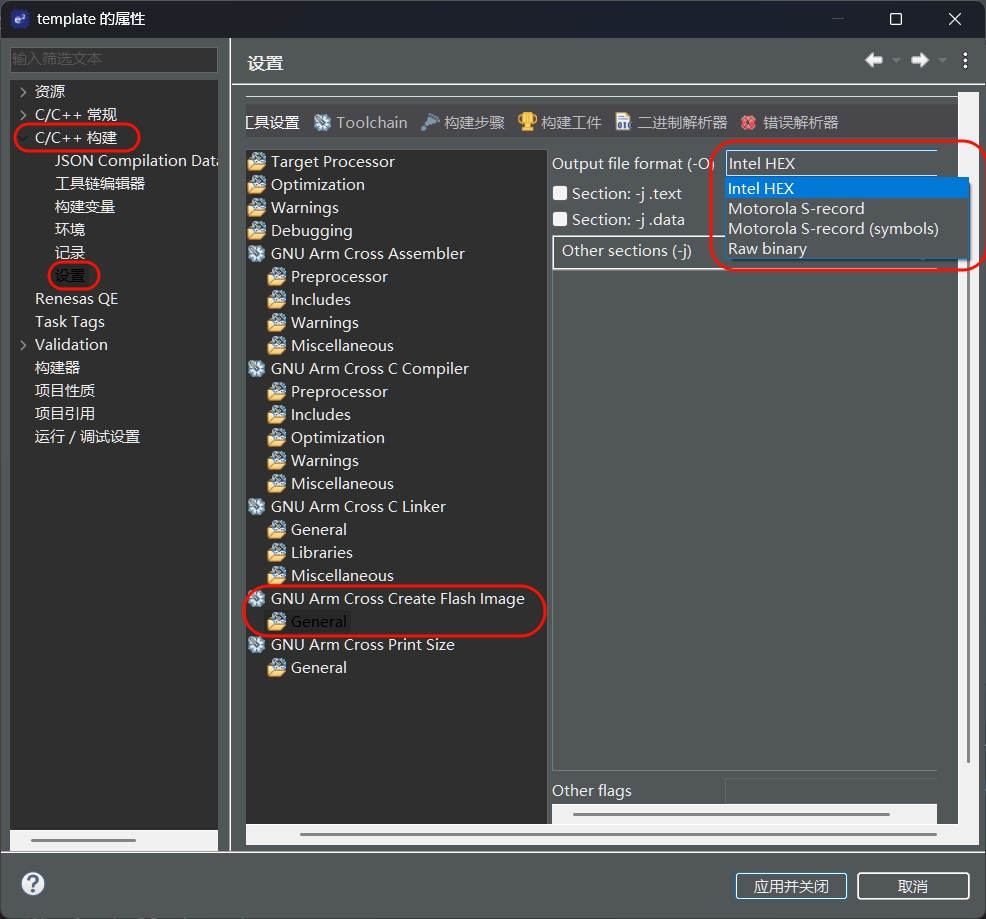
Task: Select Preprocessor under Cross Assembler
Action: coord(339,277)
